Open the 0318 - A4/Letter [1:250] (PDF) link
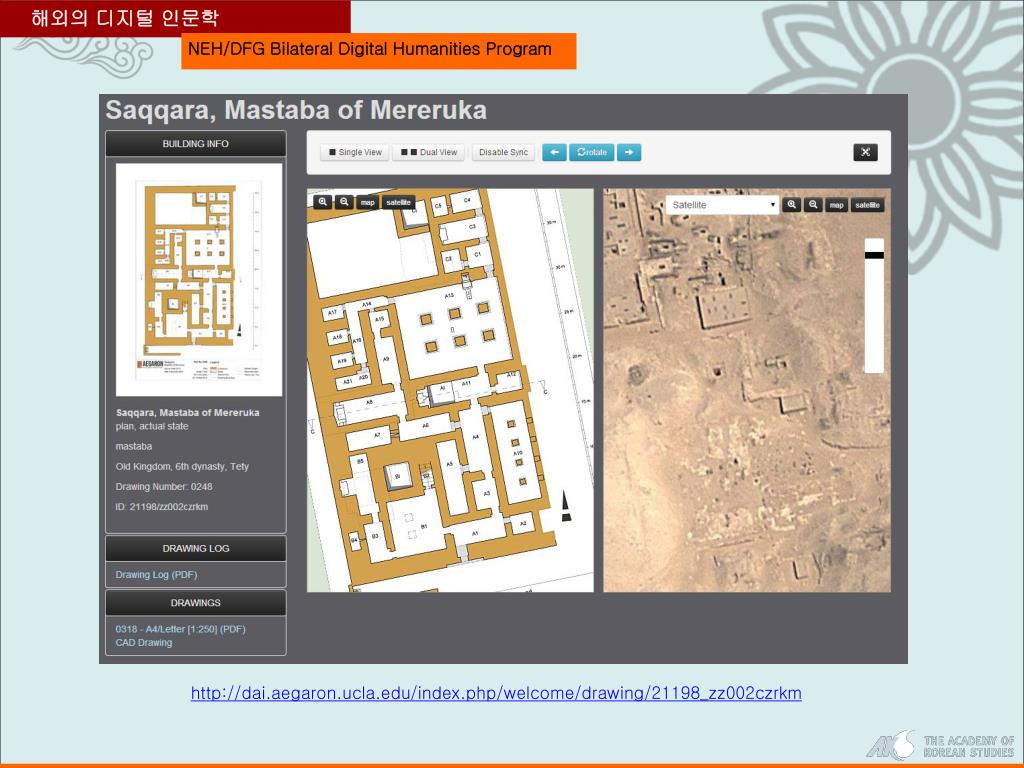This screenshot has height=768, width=1024. tap(180, 629)
